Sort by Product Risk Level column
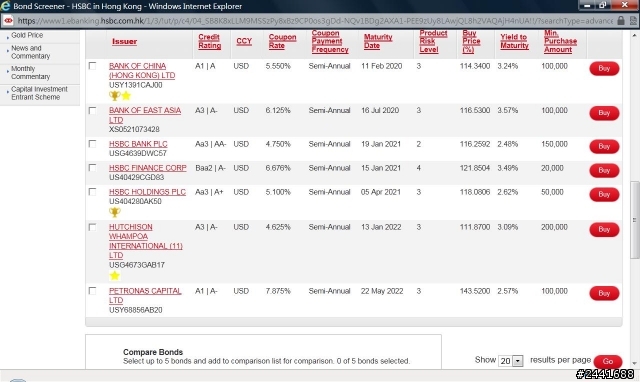Viewport: 640px width, 382px height. point(433,41)
